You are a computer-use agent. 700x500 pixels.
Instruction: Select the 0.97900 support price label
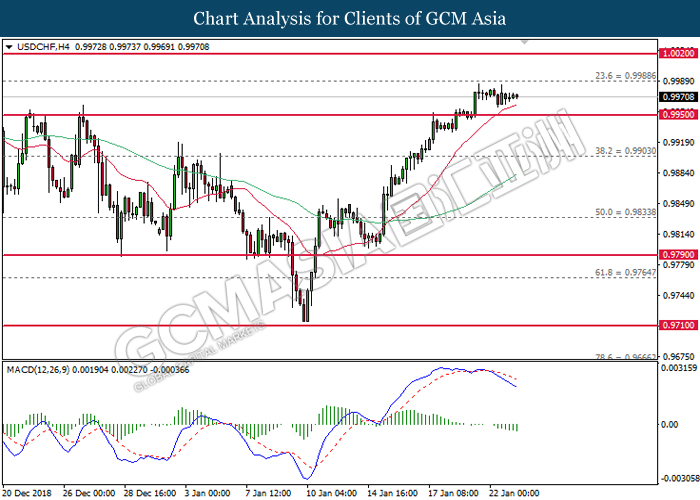tap(678, 254)
